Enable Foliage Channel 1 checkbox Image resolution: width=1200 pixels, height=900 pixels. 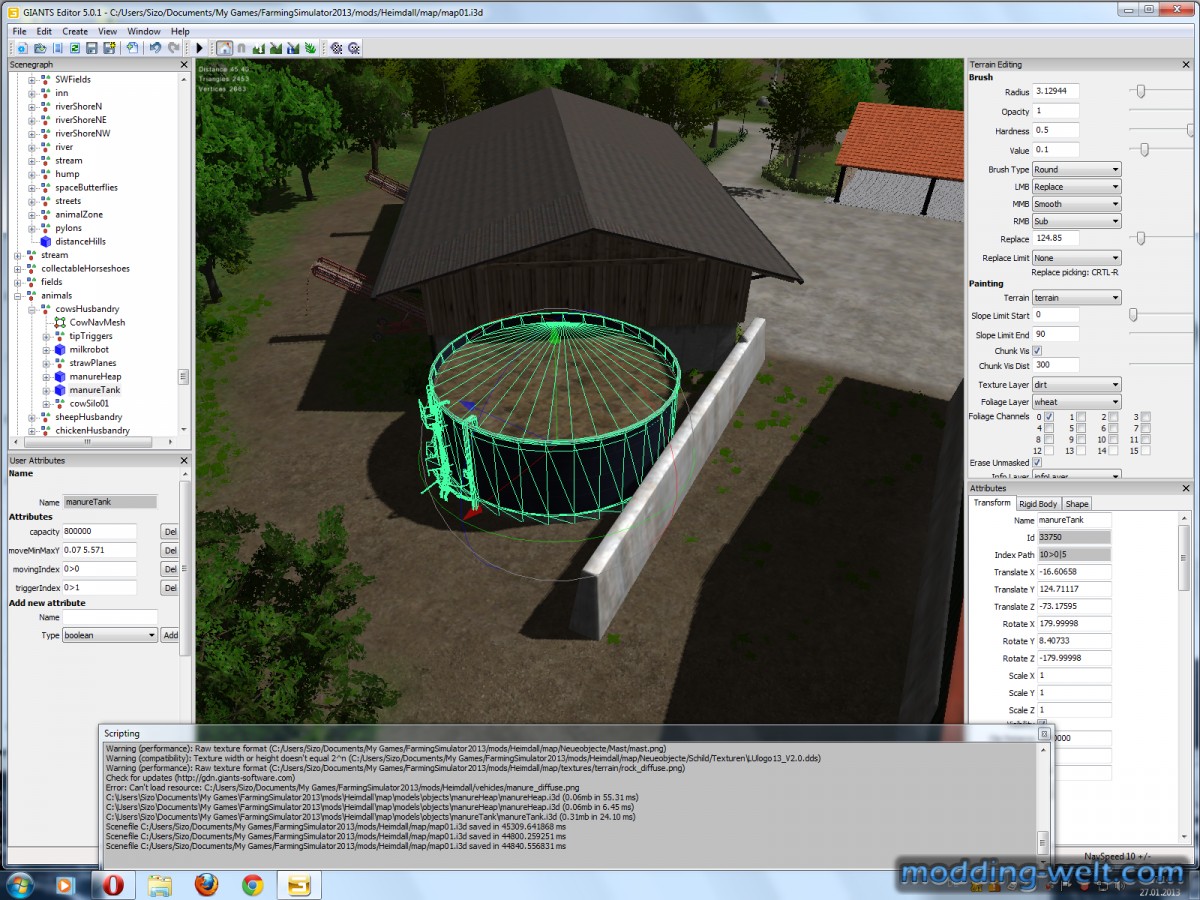[x=1081, y=416]
